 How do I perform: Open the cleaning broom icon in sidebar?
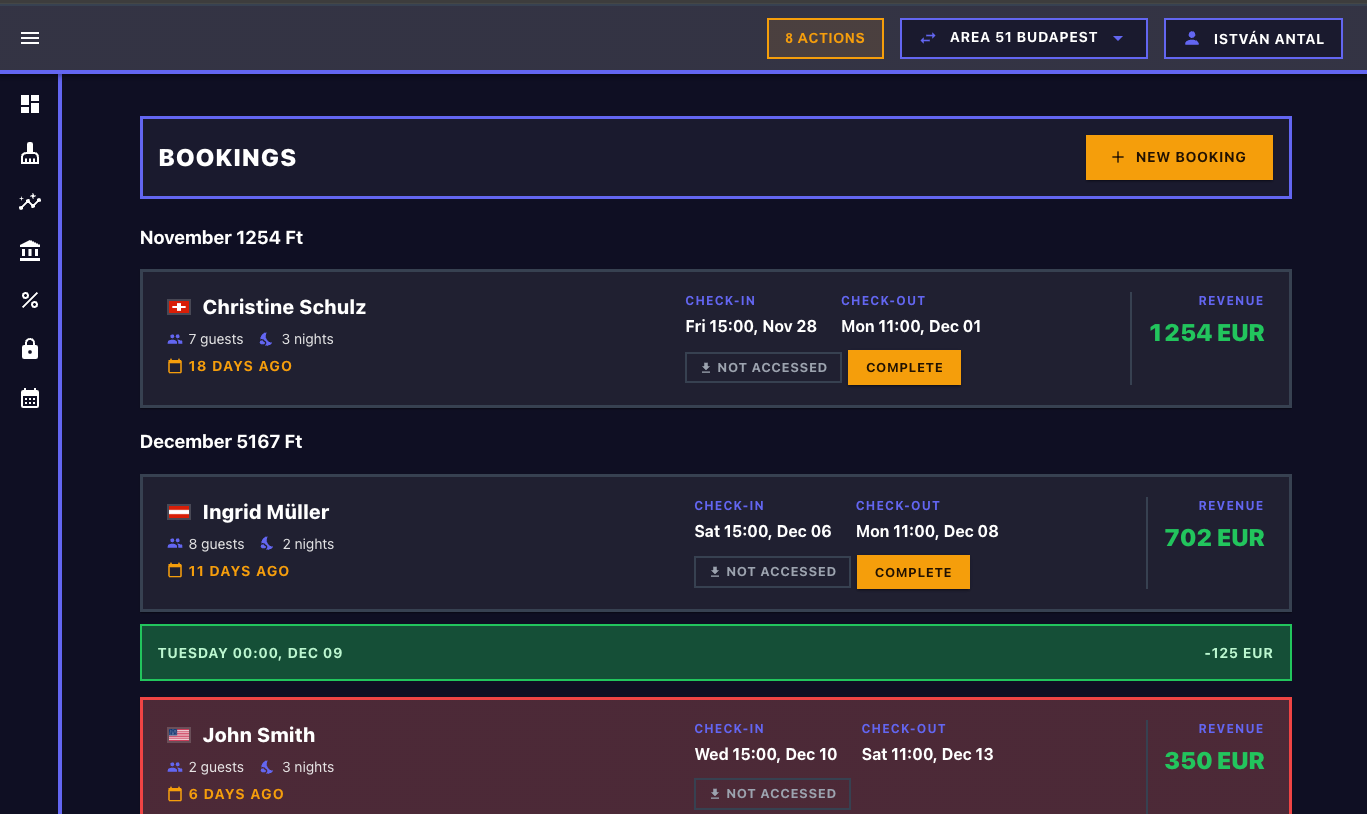[30, 153]
